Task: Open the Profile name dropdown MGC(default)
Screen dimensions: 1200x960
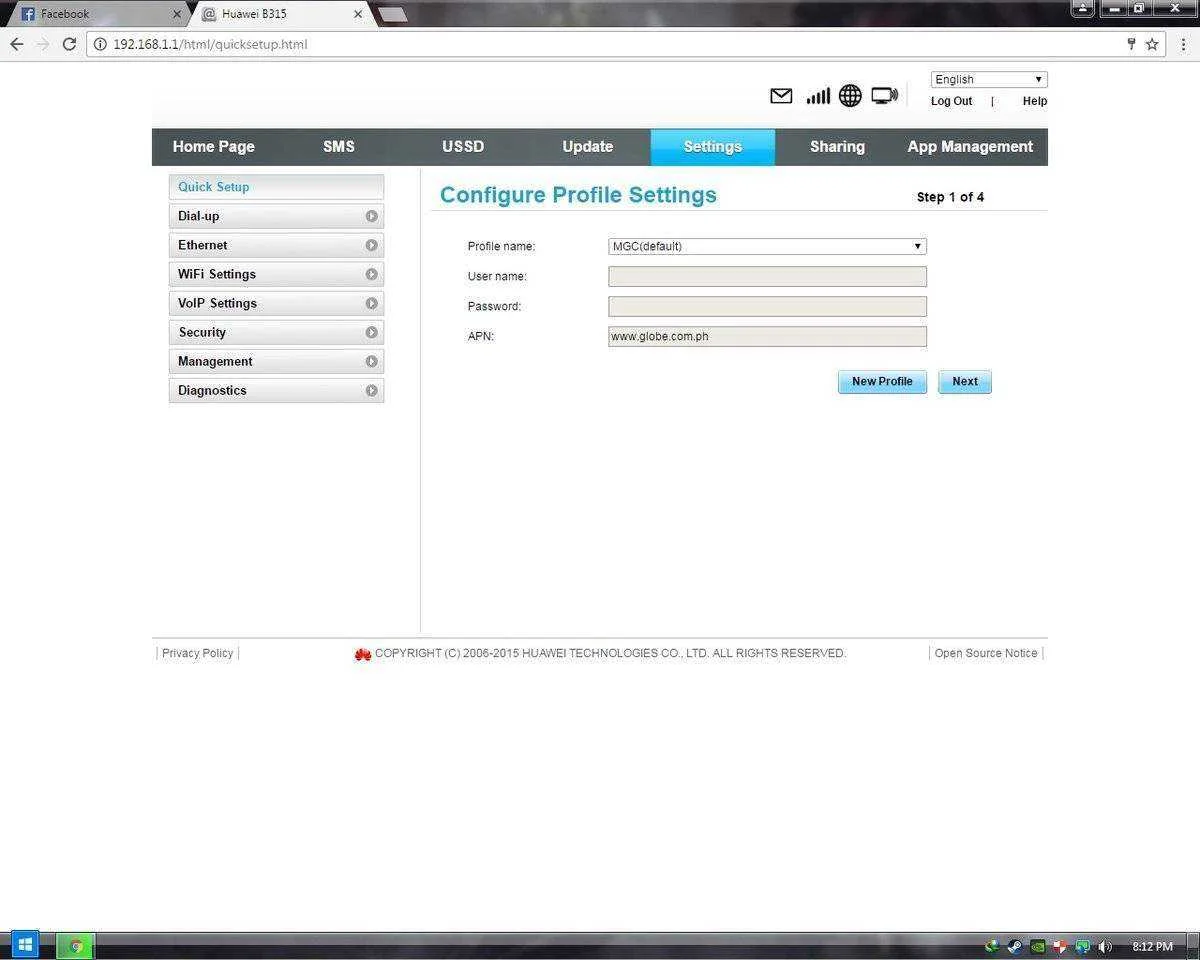Action: point(767,246)
